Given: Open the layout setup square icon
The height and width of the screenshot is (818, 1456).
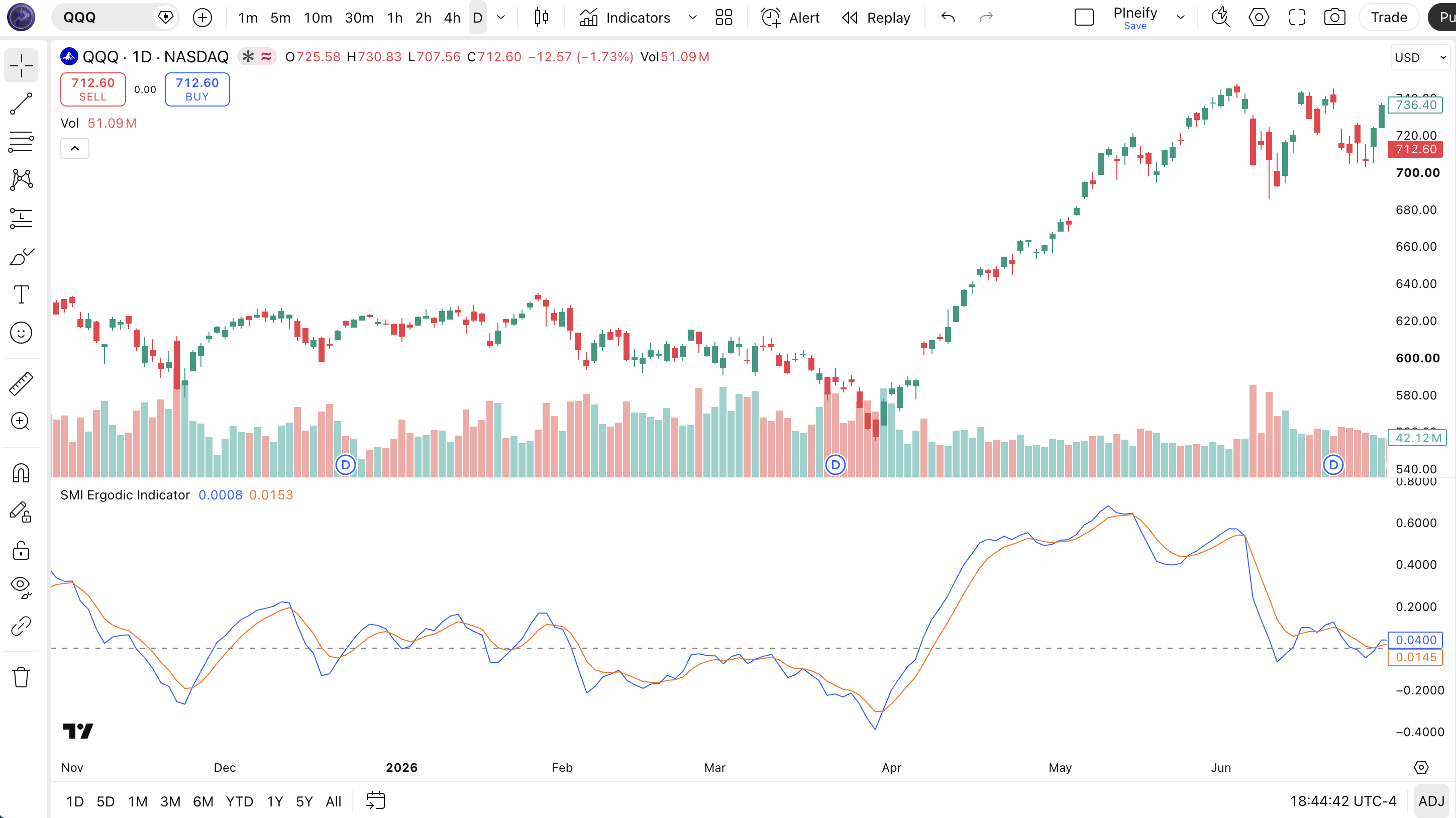Looking at the screenshot, I should coord(1084,18).
